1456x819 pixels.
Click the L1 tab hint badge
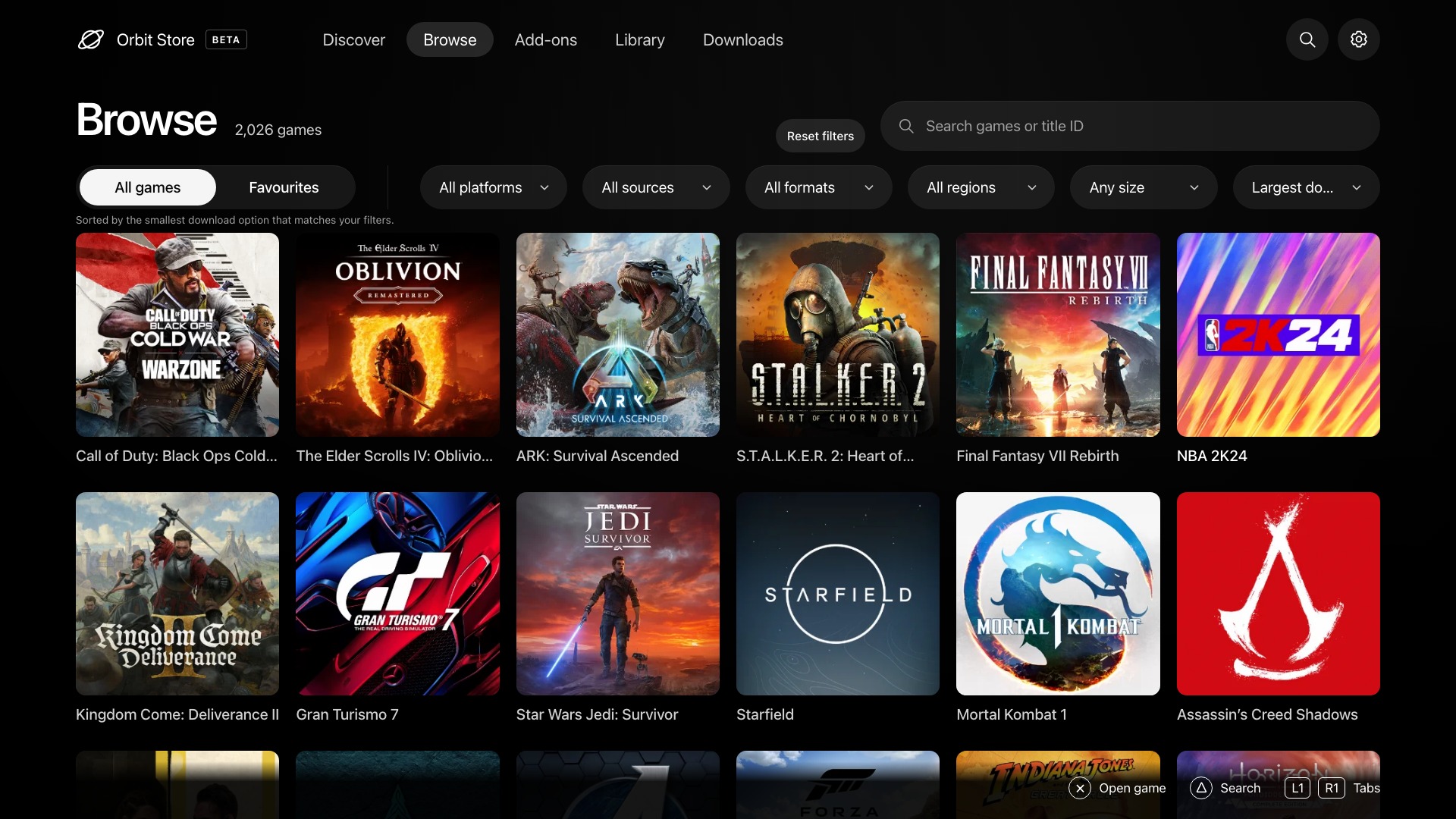tap(1298, 788)
